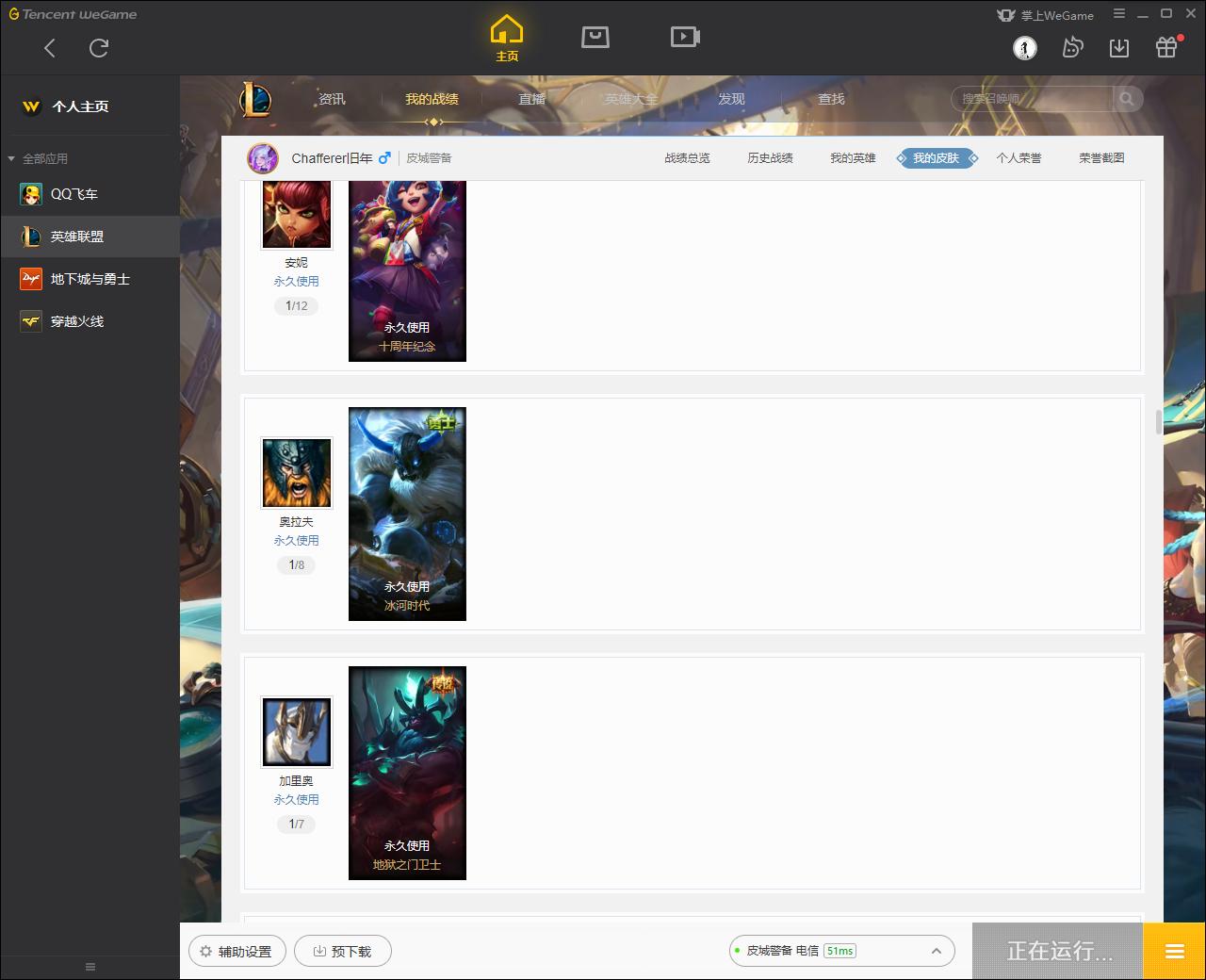The width and height of the screenshot is (1206, 980).
Task: Click the sidebar bottom collapse handle
Action: (x=90, y=967)
